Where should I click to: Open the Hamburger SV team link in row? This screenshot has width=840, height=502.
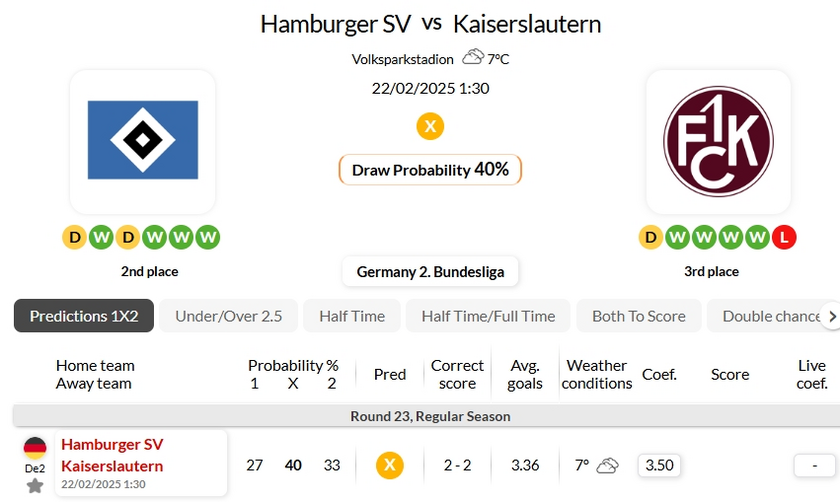point(112,444)
